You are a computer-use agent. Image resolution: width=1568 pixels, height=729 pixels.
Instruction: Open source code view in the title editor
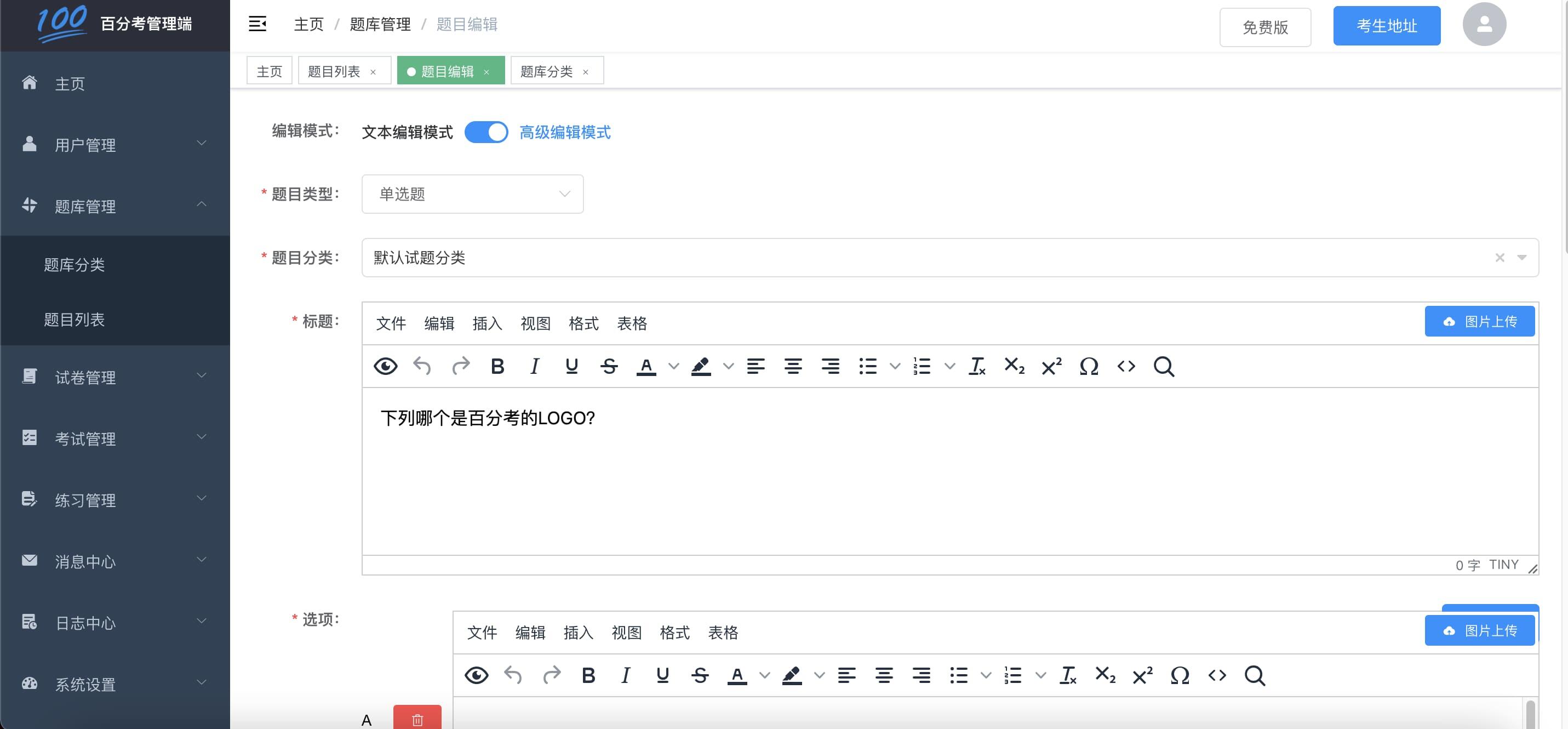pyautogui.click(x=1126, y=366)
